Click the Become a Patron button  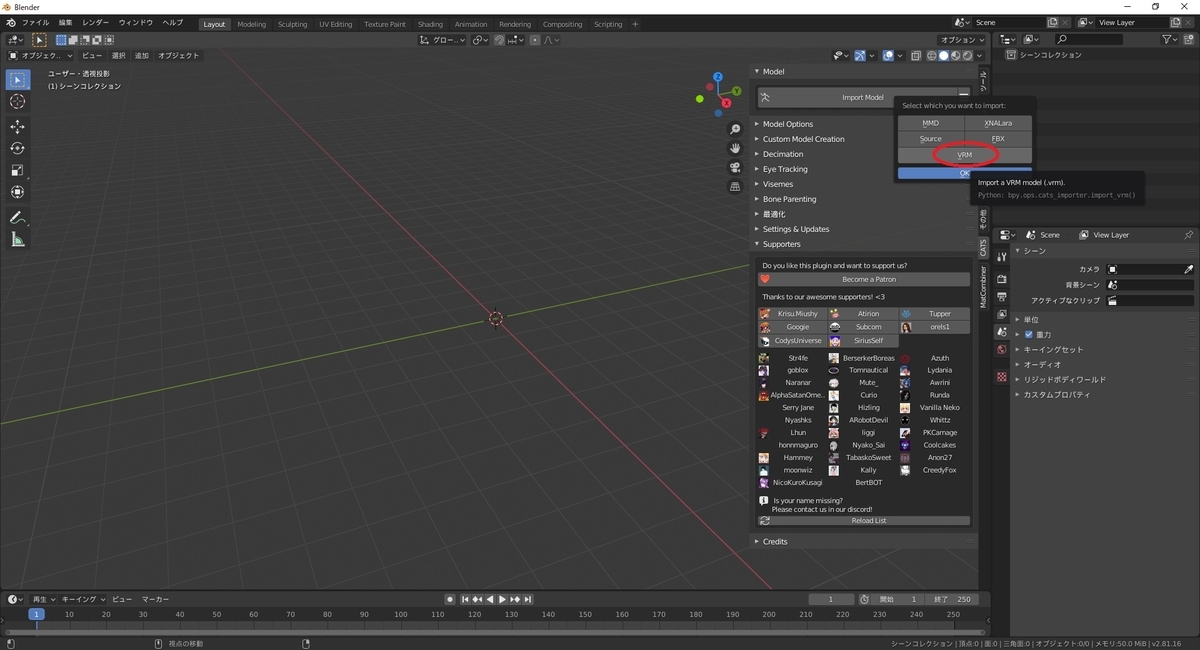(864, 280)
